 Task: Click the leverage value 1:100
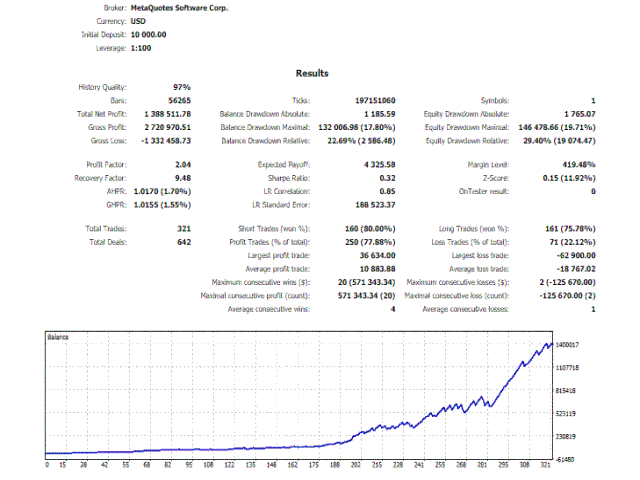pyautogui.click(x=141, y=48)
